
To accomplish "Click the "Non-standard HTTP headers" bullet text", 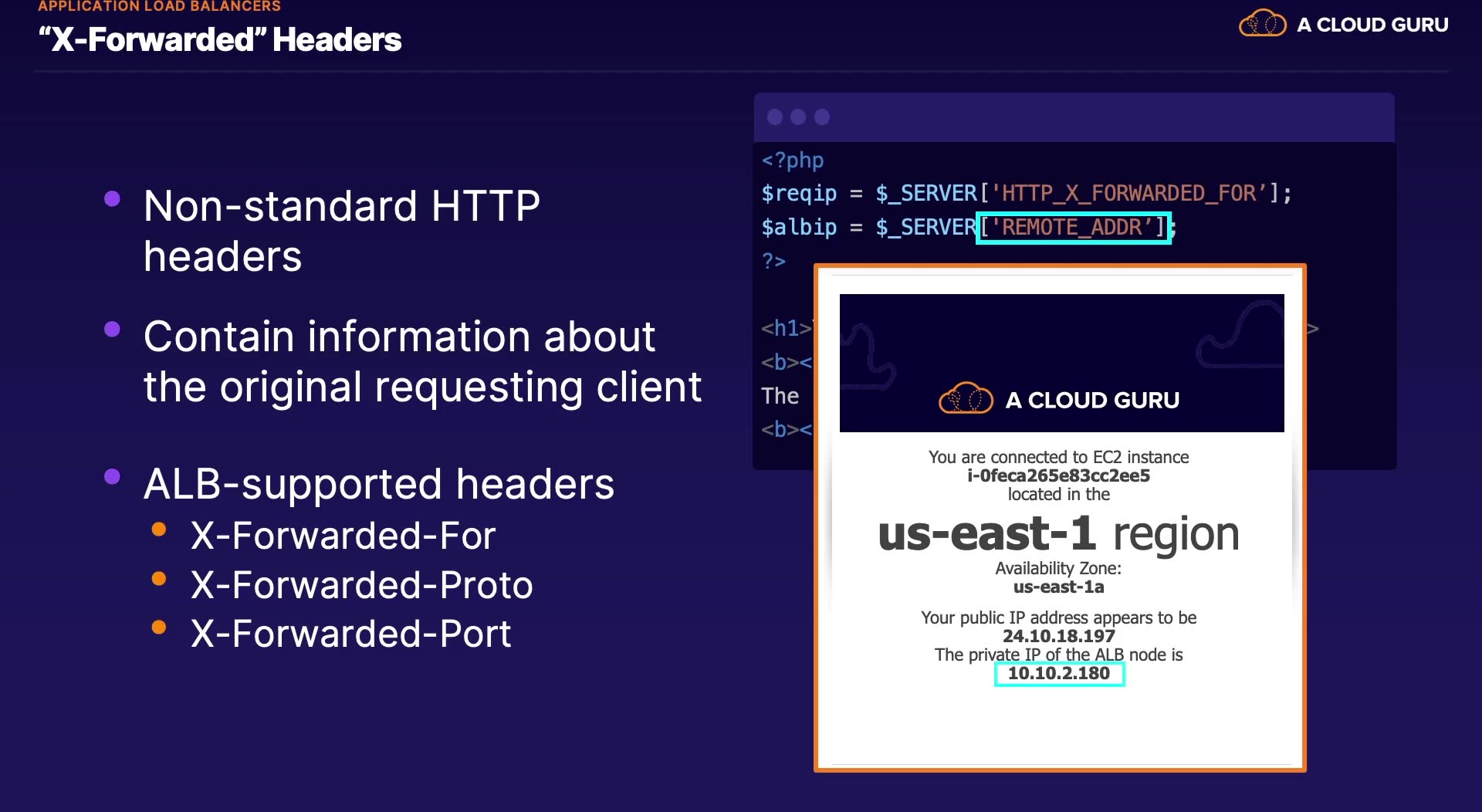I will pyautogui.click(x=342, y=231).
